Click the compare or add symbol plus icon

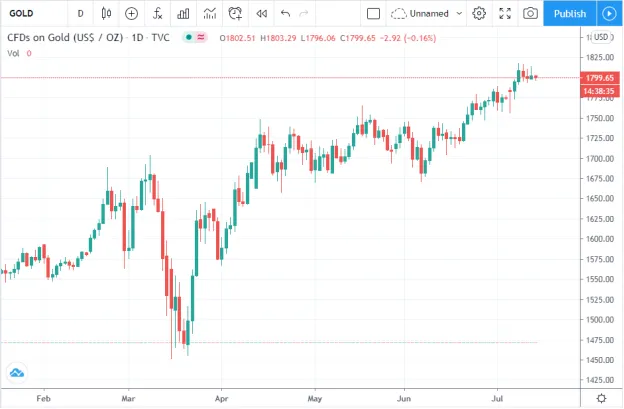click(x=131, y=14)
